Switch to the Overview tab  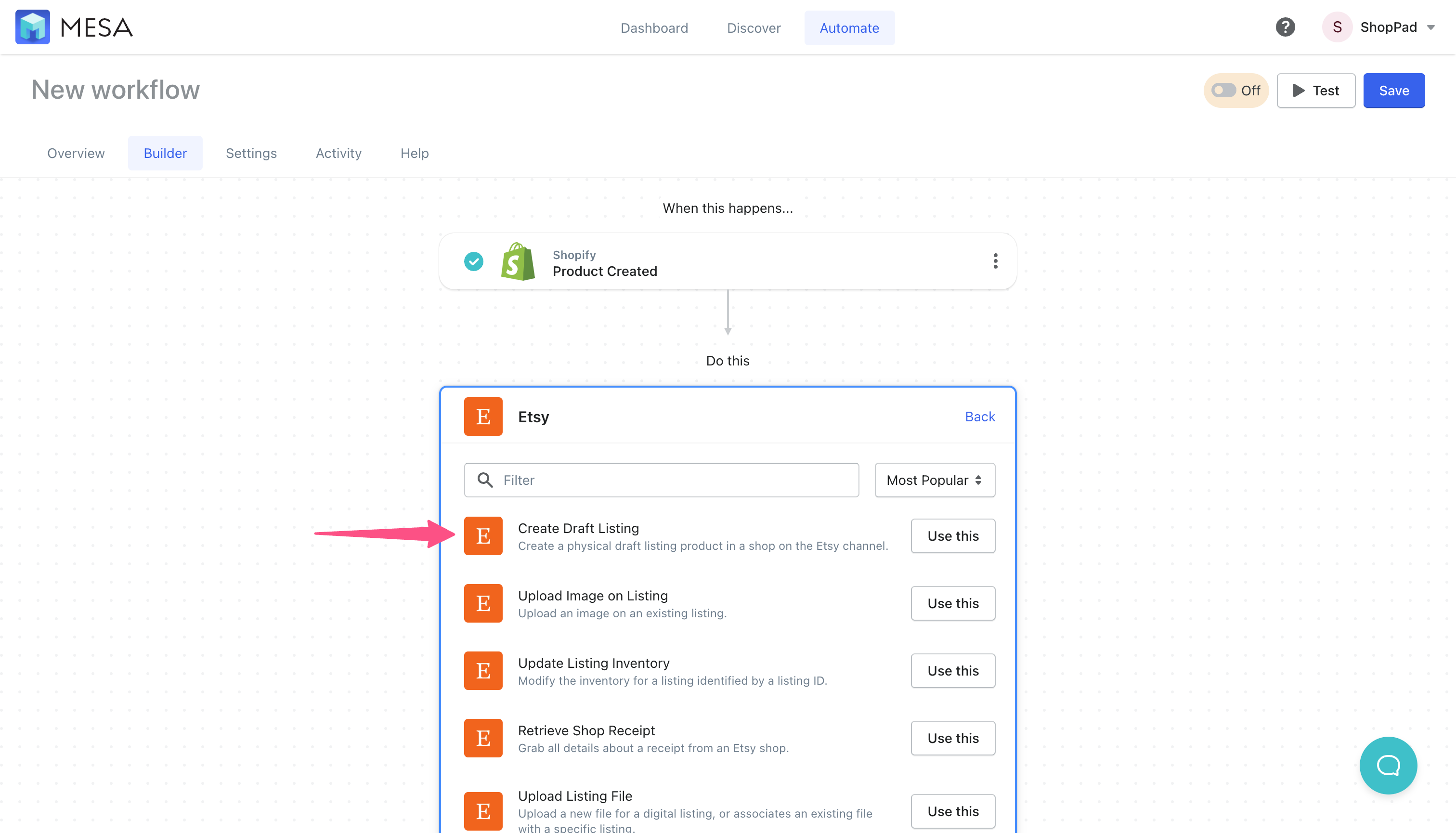click(x=76, y=153)
